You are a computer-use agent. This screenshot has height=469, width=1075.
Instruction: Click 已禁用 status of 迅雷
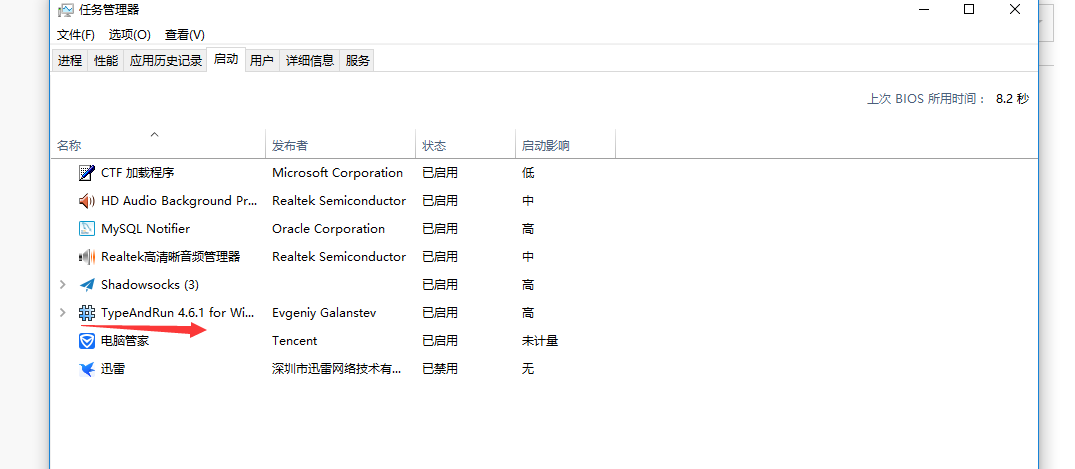click(x=440, y=369)
